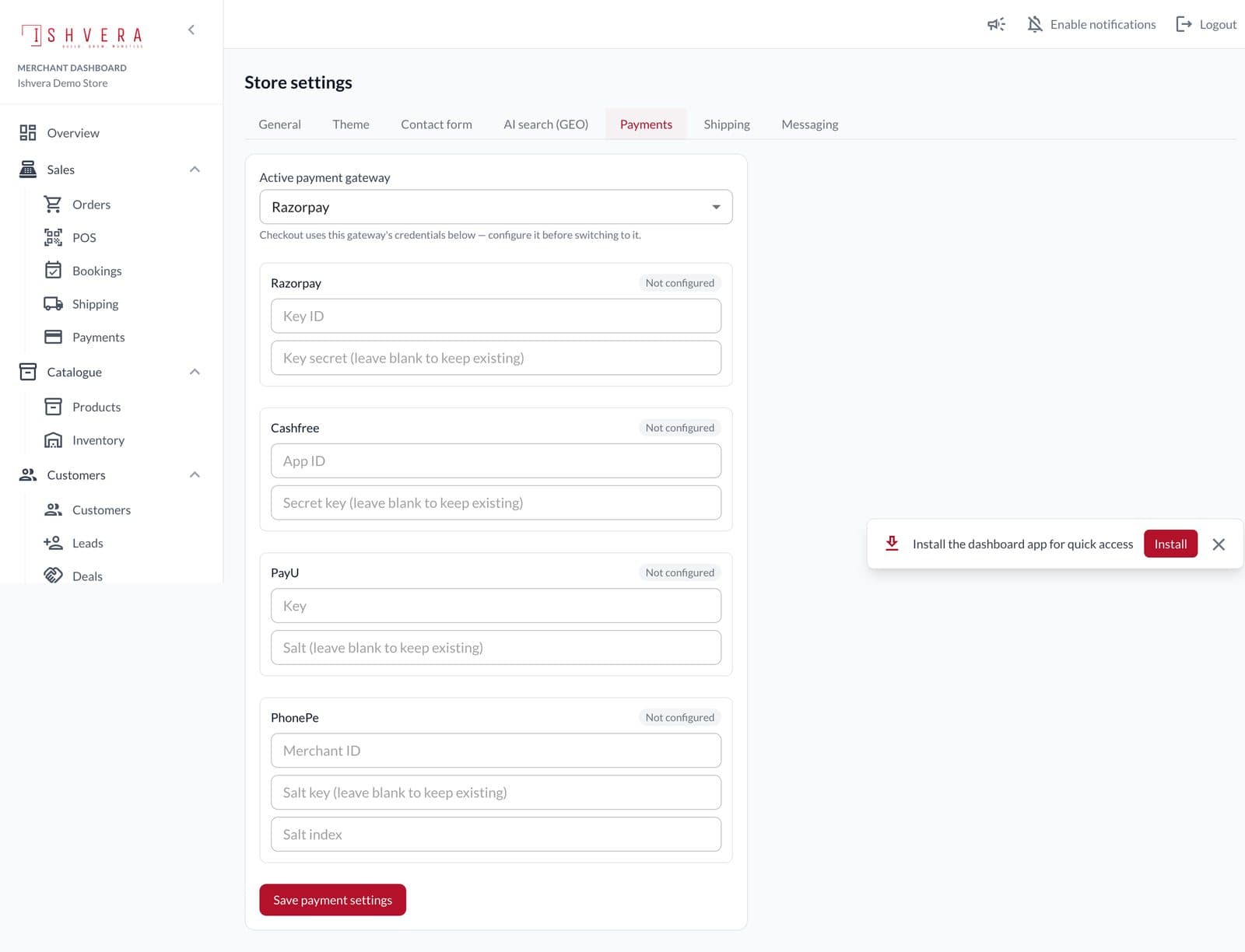Focus the Cashfree Secret key field
The width and height of the screenshot is (1245, 952).
(x=496, y=502)
